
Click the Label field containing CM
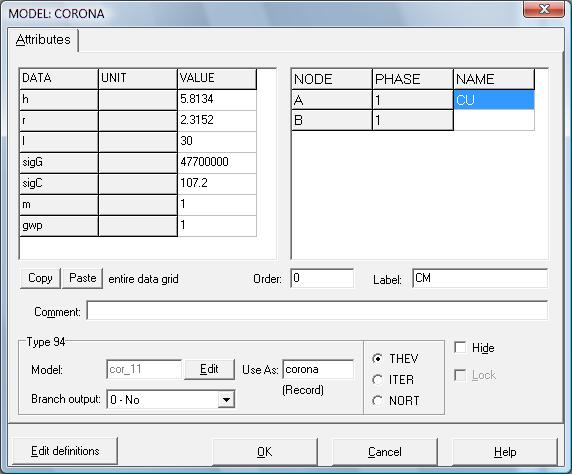480,278
